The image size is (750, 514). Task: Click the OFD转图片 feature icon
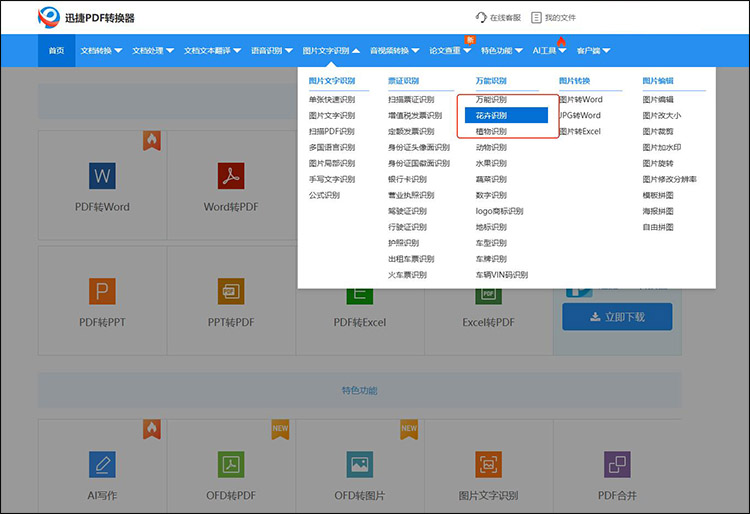coord(360,464)
